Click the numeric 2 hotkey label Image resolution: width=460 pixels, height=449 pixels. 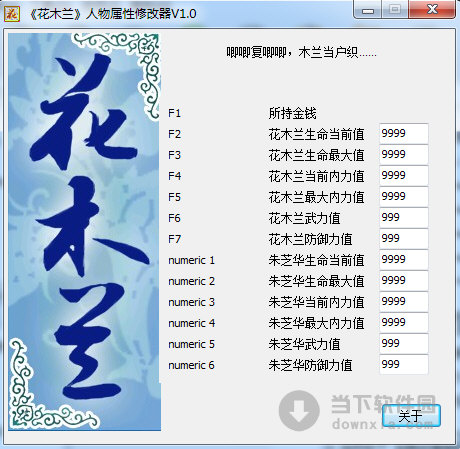(191, 281)
